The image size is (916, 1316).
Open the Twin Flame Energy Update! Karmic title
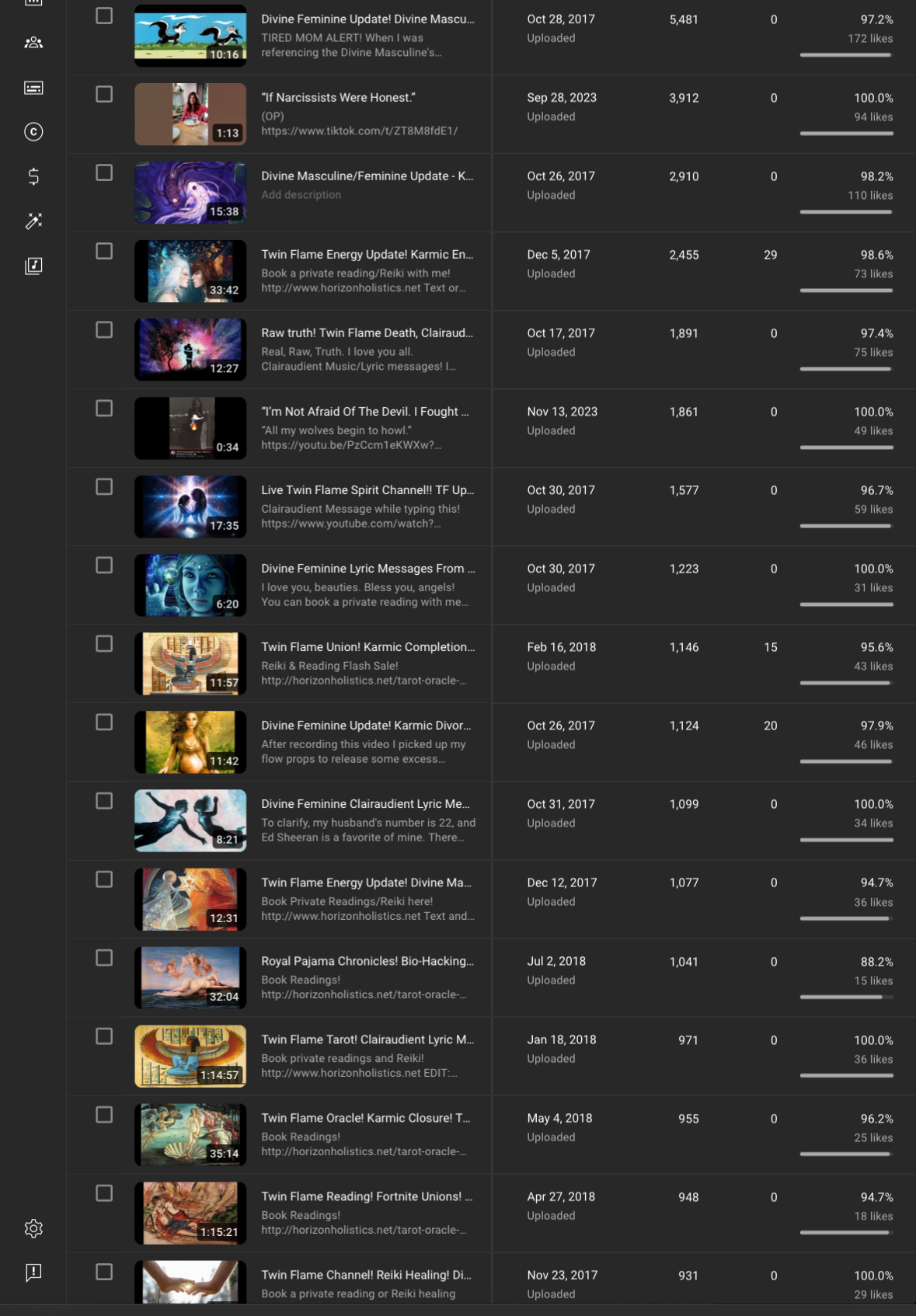click(x=367, y=254)
